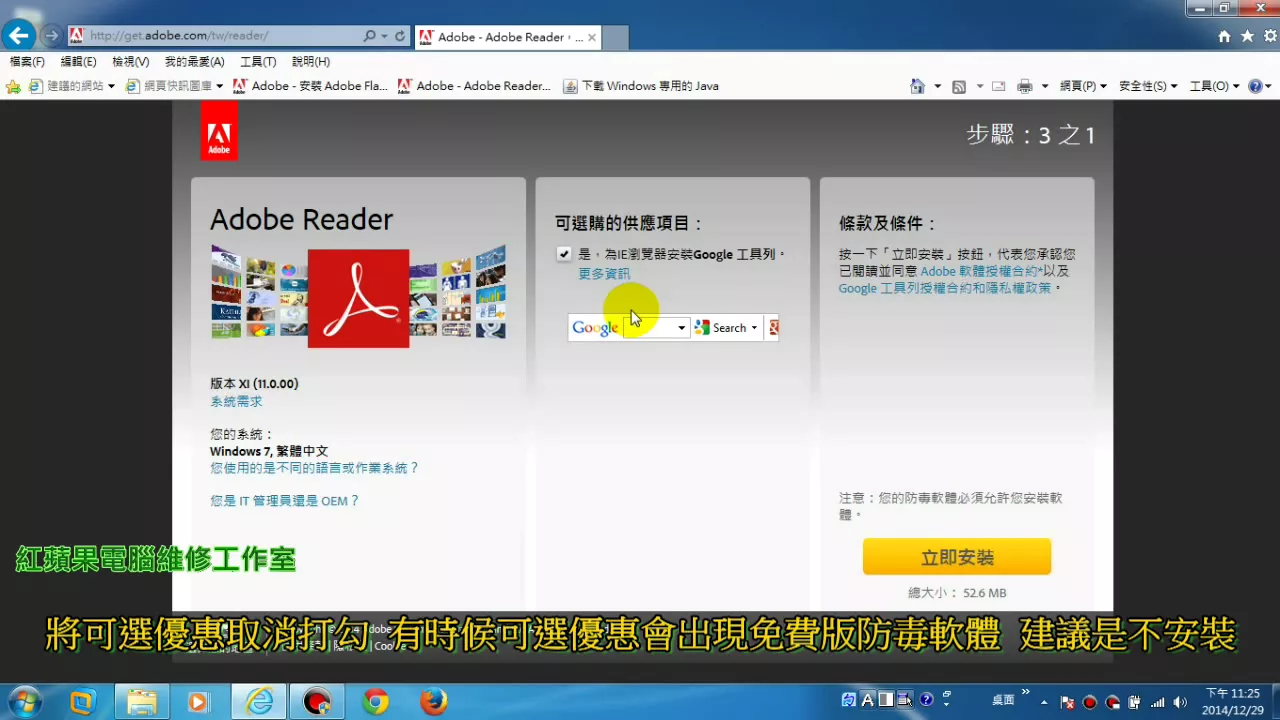Viewport: 1280px width, 720px height.
Task: Open the home icon dropdown arrow
Action: [x=937, y=86]
